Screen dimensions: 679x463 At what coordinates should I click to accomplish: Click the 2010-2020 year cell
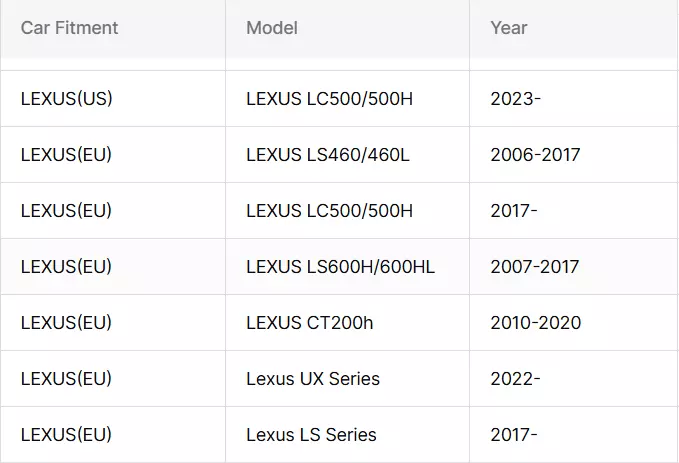[536, 323]
